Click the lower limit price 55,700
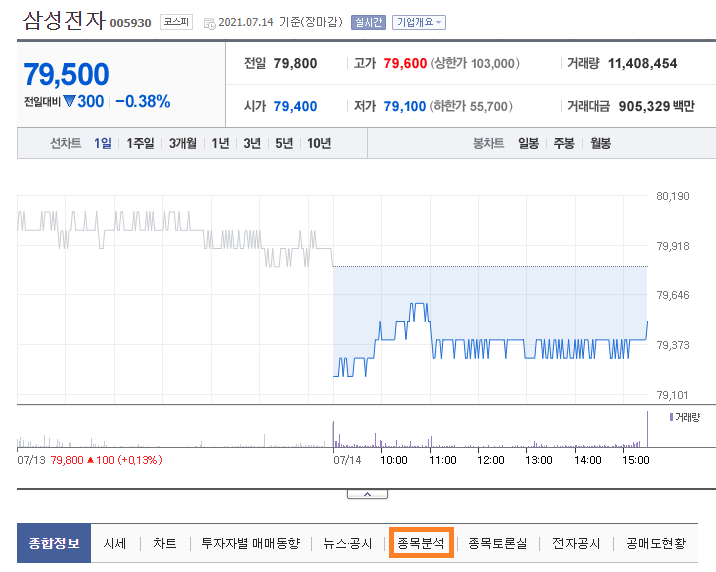The height and width of the screenshot is (572, 716). tap(489, 106)
